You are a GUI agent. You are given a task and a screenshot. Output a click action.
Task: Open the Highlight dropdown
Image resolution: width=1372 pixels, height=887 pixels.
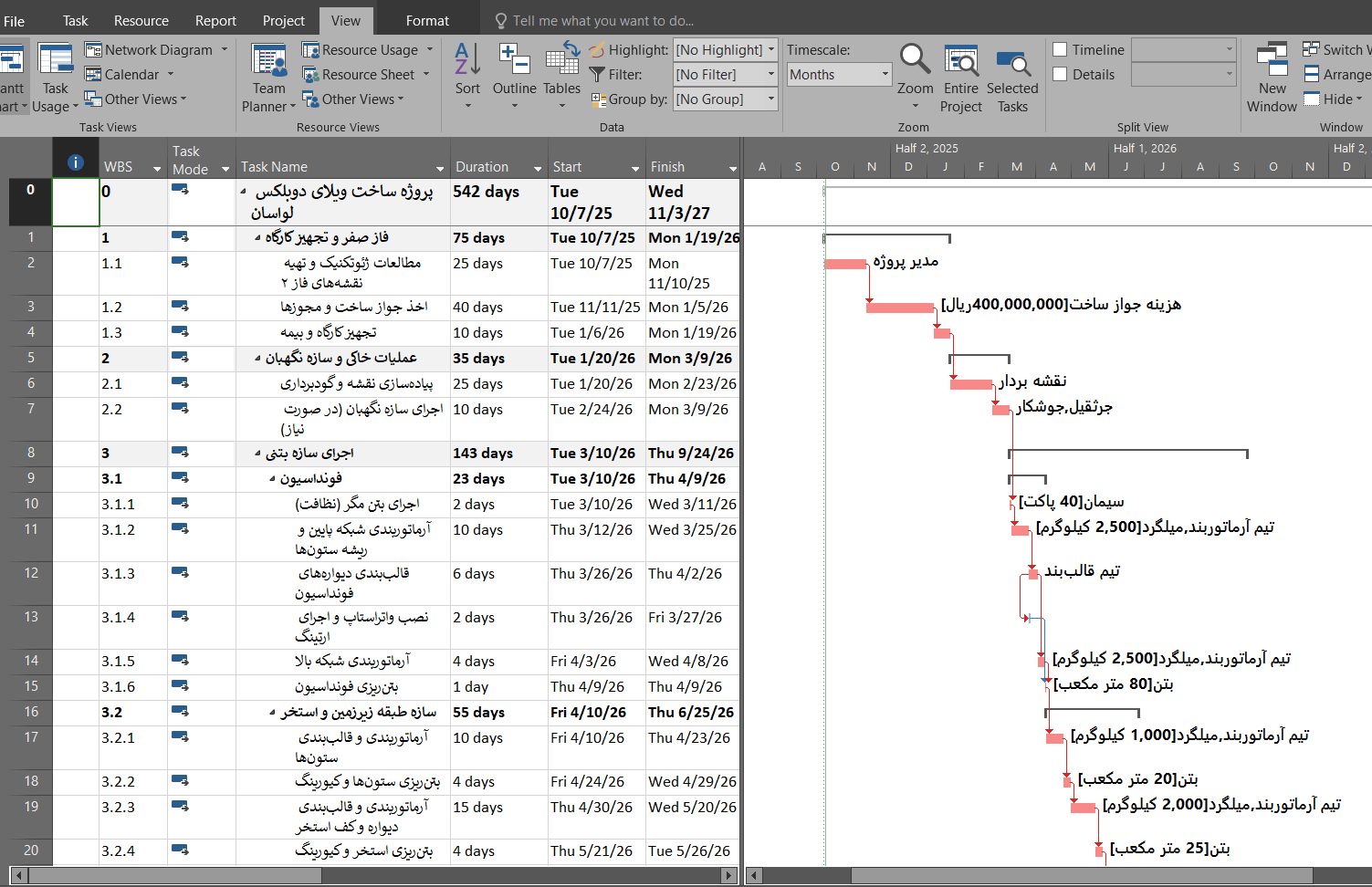[x=771, y=50]
